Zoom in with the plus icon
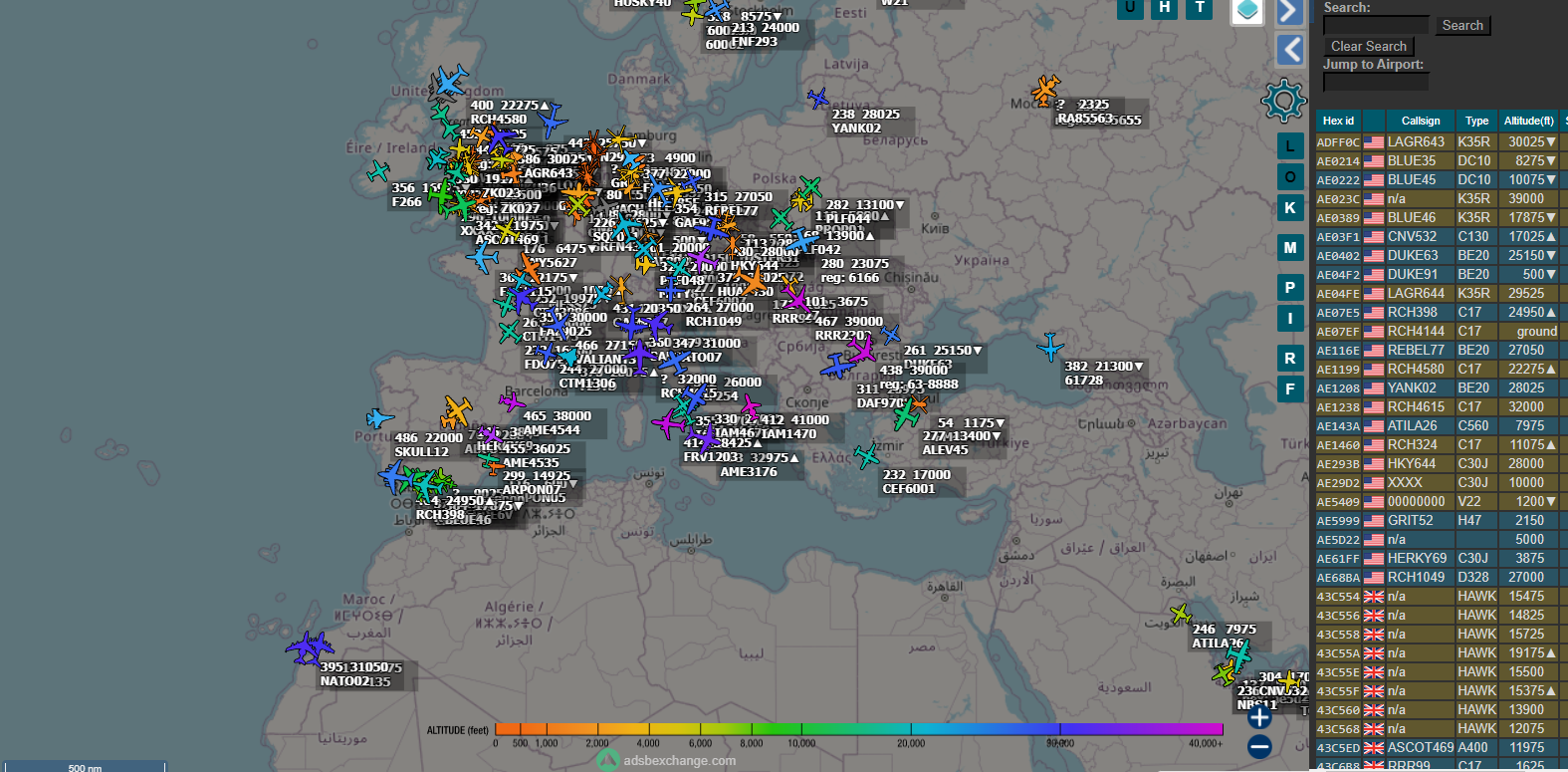 1259,716
